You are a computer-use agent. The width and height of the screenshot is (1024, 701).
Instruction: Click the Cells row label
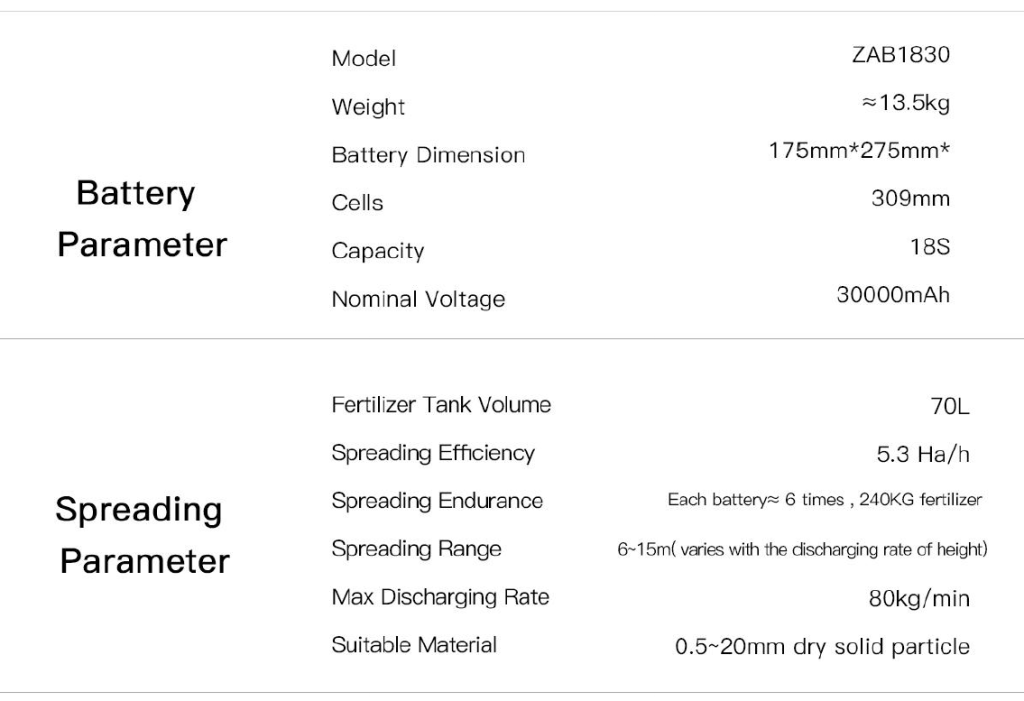pyautogui.click(x=357, y=203)
